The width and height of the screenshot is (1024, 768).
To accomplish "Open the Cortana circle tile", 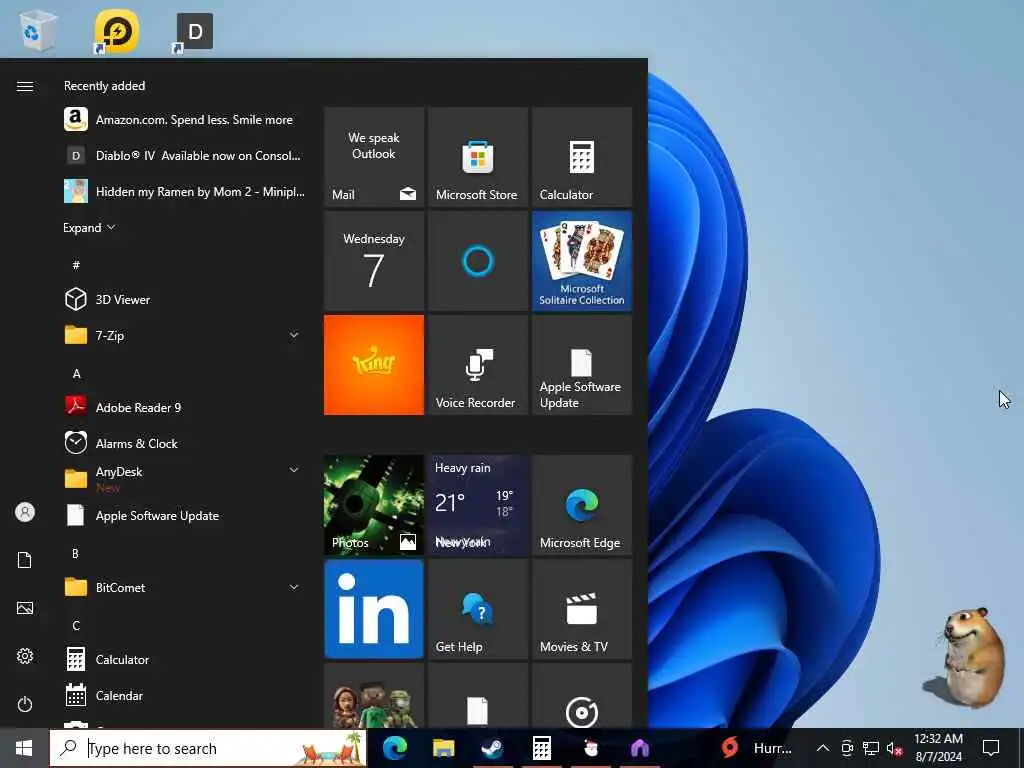I will [477, 261].
